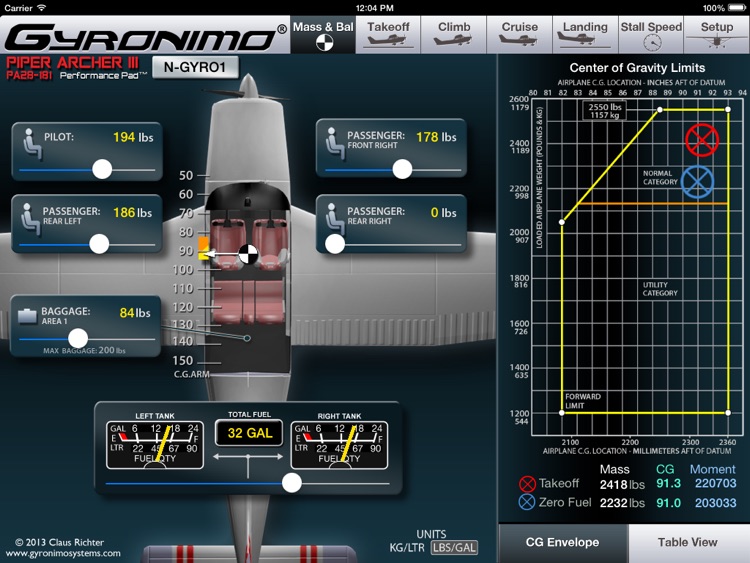Click the Rear Right passenger seat icon
The width and height of the screenshot is (750, 563).
(335, 219)
